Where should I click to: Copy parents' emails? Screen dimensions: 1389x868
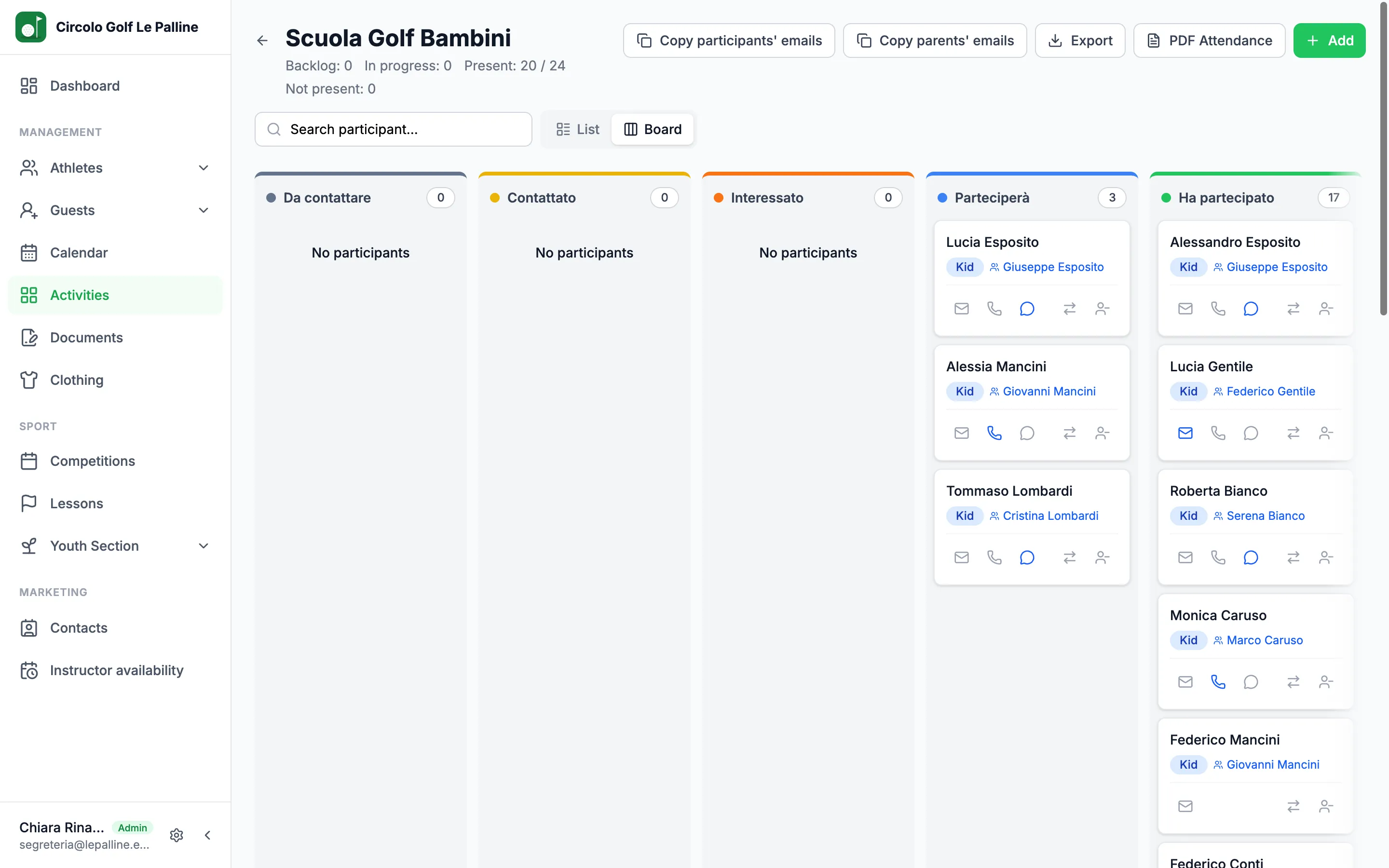pos(934,40)
